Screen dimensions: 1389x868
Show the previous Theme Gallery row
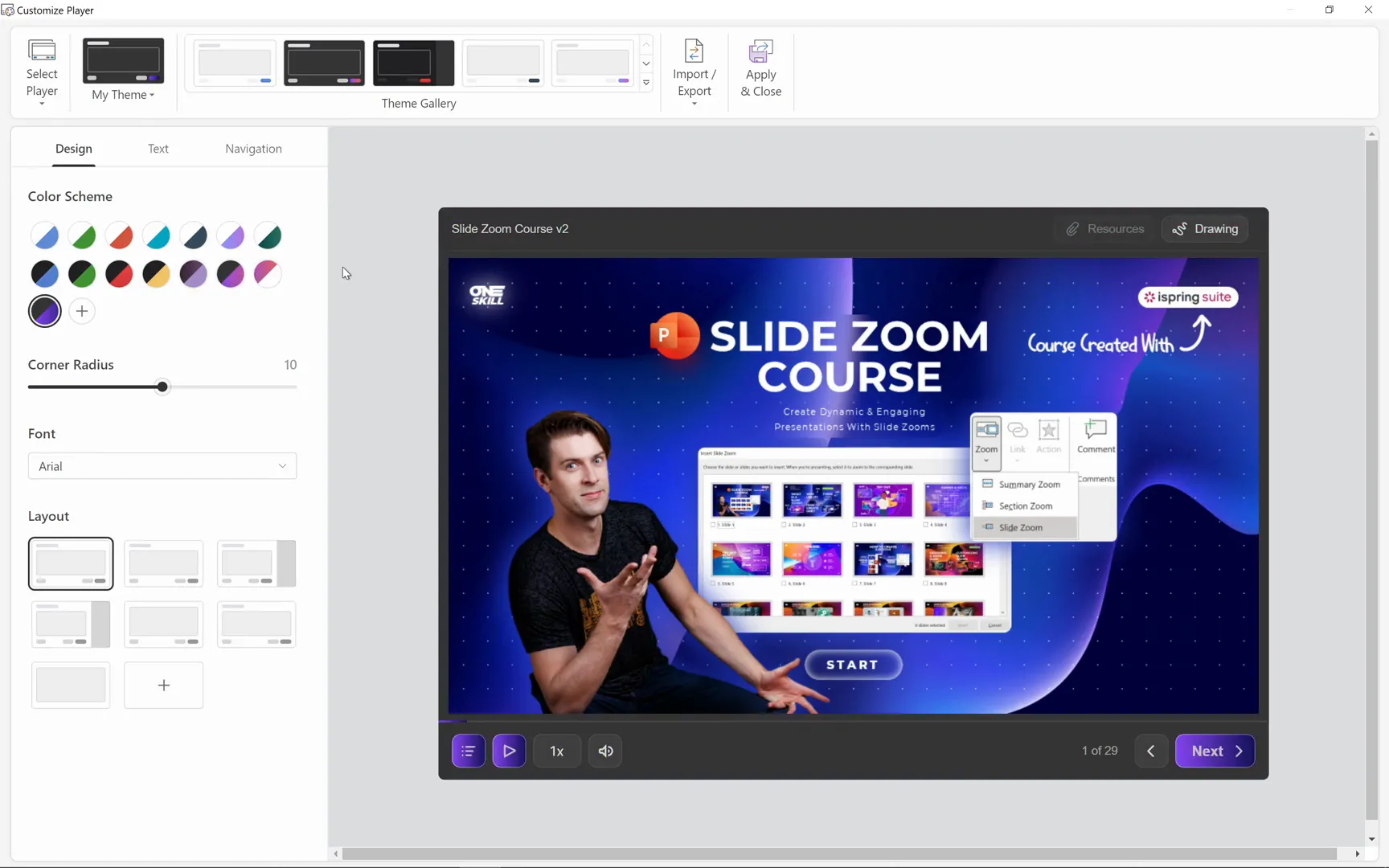coord(646,45)
